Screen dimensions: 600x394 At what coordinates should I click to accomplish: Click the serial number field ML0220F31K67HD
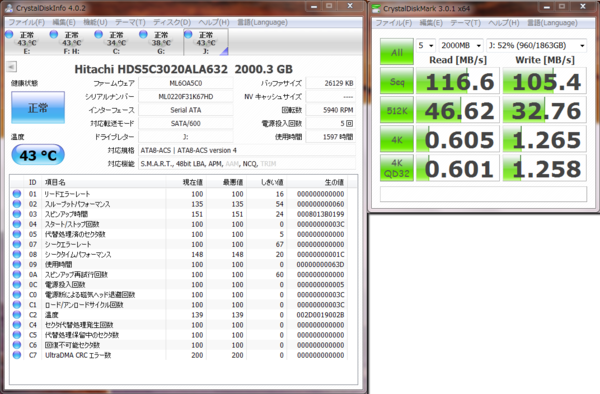click(186, 96)
